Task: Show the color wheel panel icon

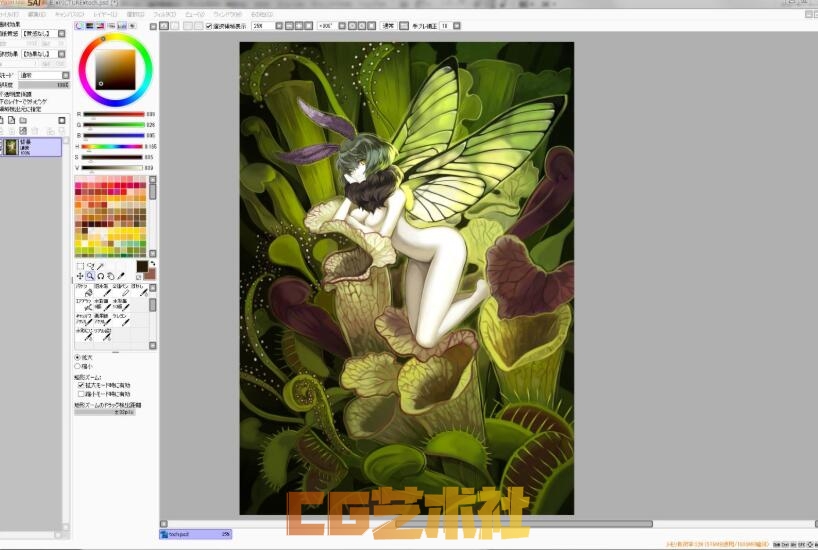Action: pyautogui.click(x=79, y=26)
